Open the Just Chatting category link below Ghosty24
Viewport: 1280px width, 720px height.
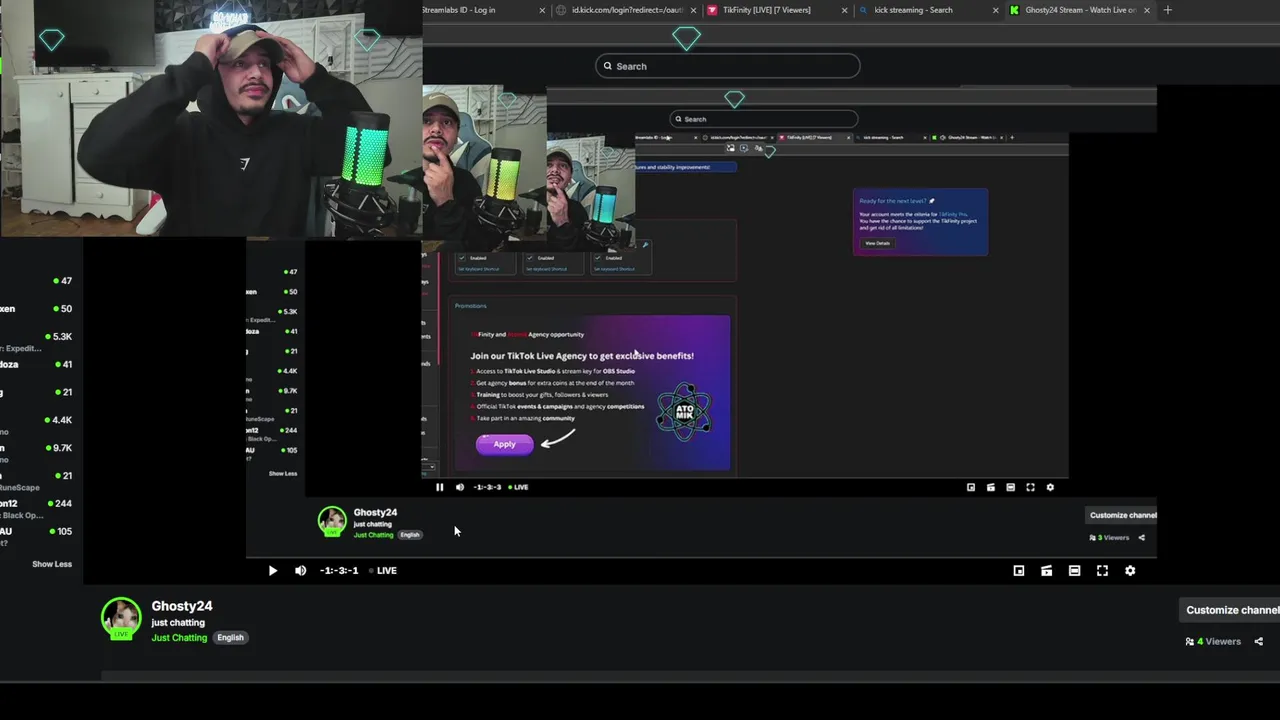pos(179,638)
